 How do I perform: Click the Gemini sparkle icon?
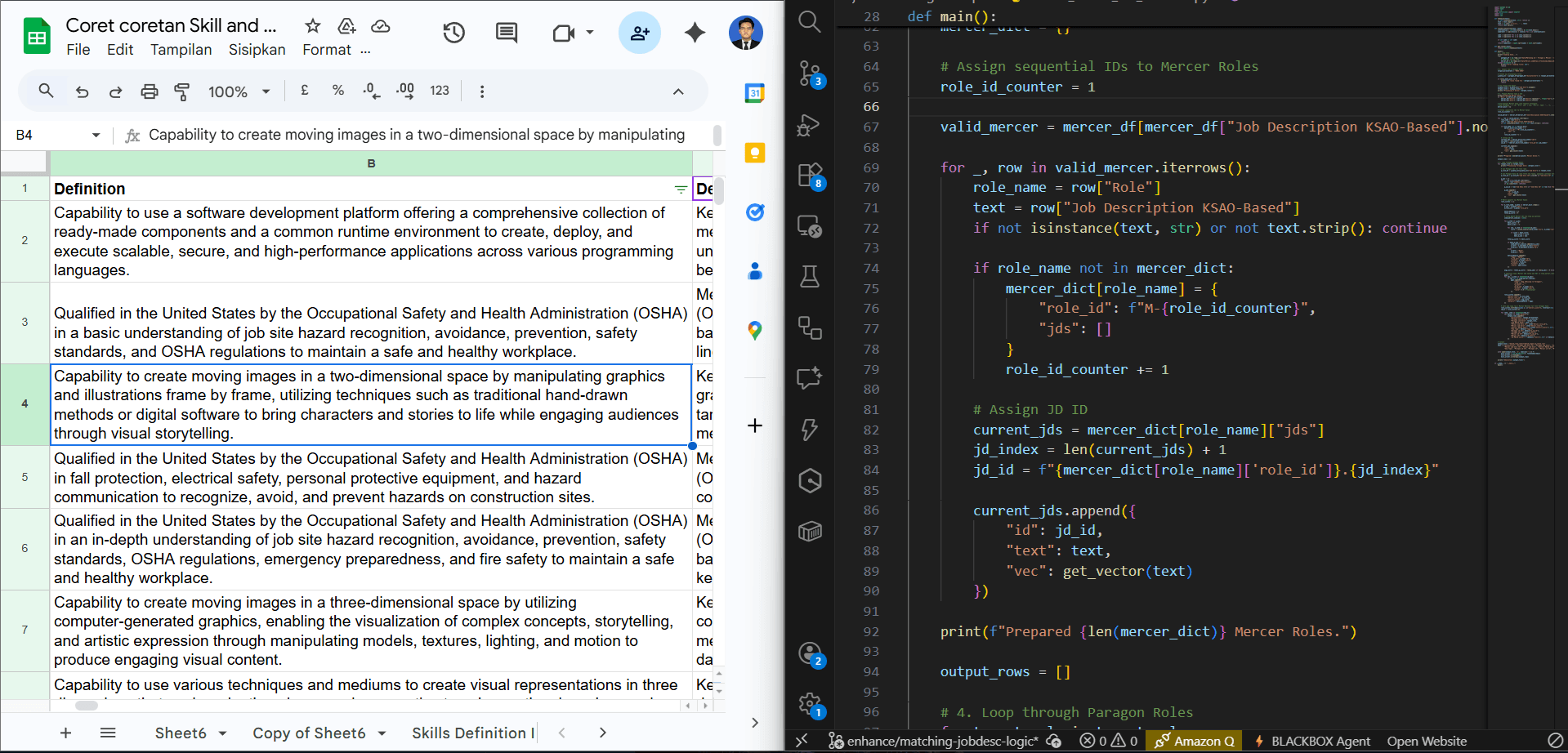pos(695,33)
